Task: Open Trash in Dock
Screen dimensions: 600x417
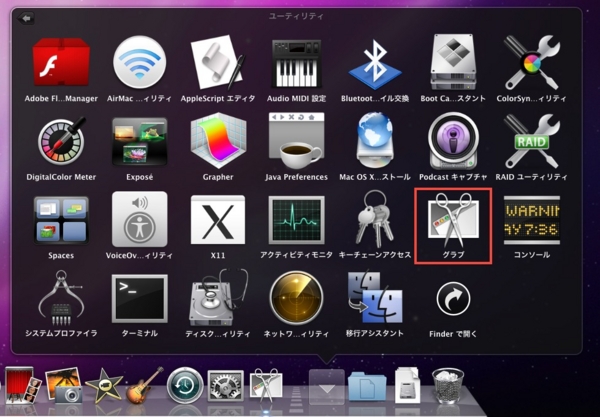Action: point(448,385)
